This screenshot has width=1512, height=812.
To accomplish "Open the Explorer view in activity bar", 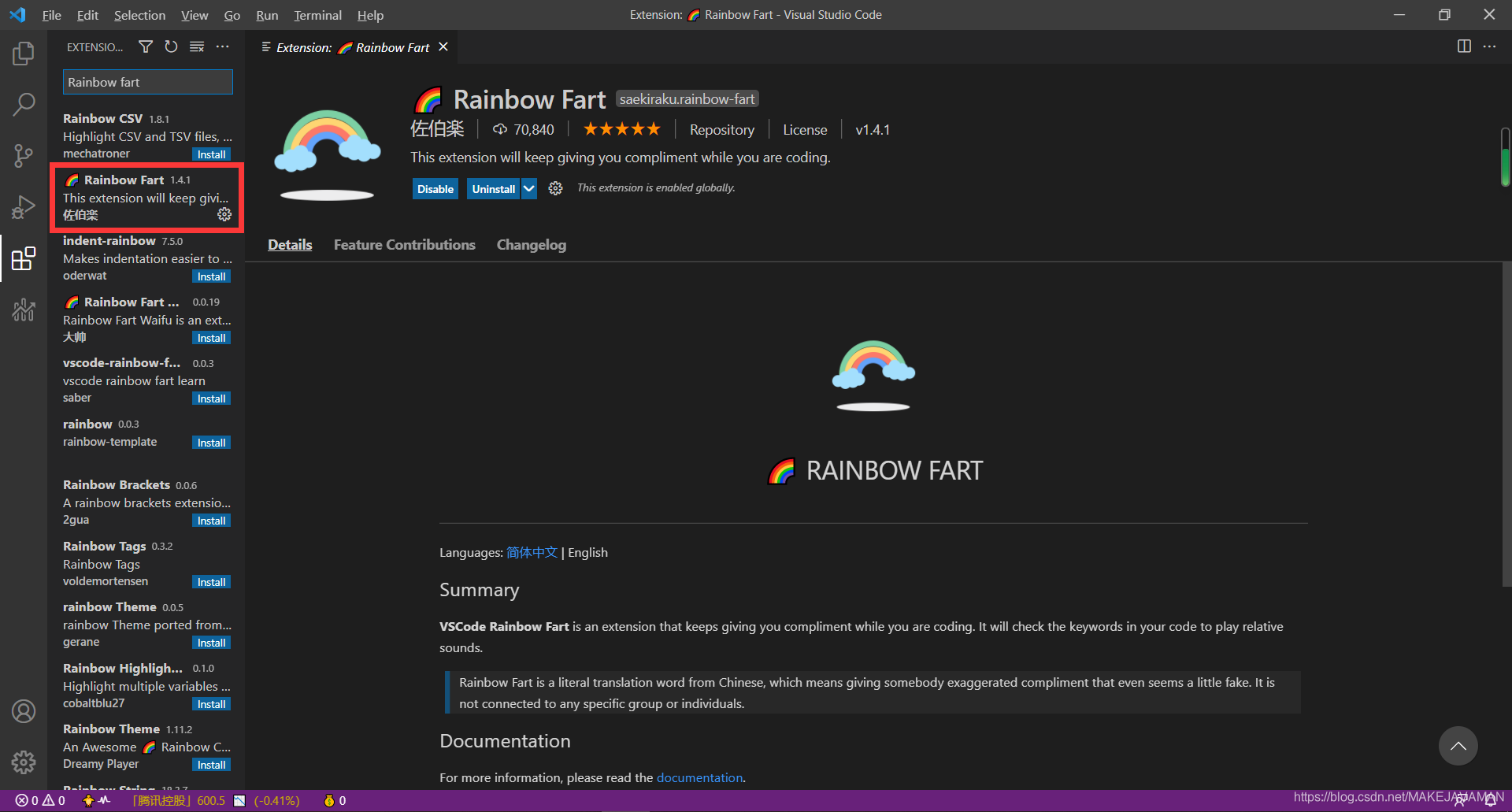I will pyautogui.click(x=24, y=54).
